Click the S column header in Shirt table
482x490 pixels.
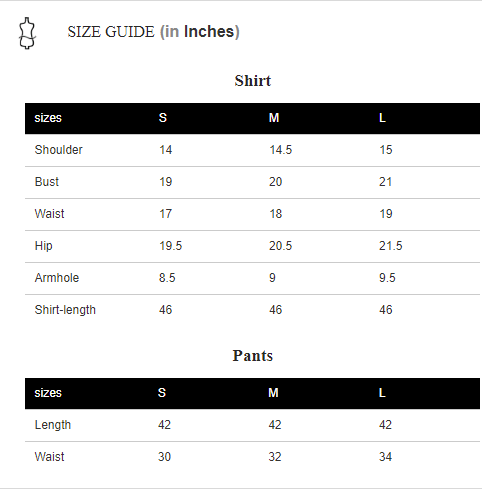click(x=163, y=118)
